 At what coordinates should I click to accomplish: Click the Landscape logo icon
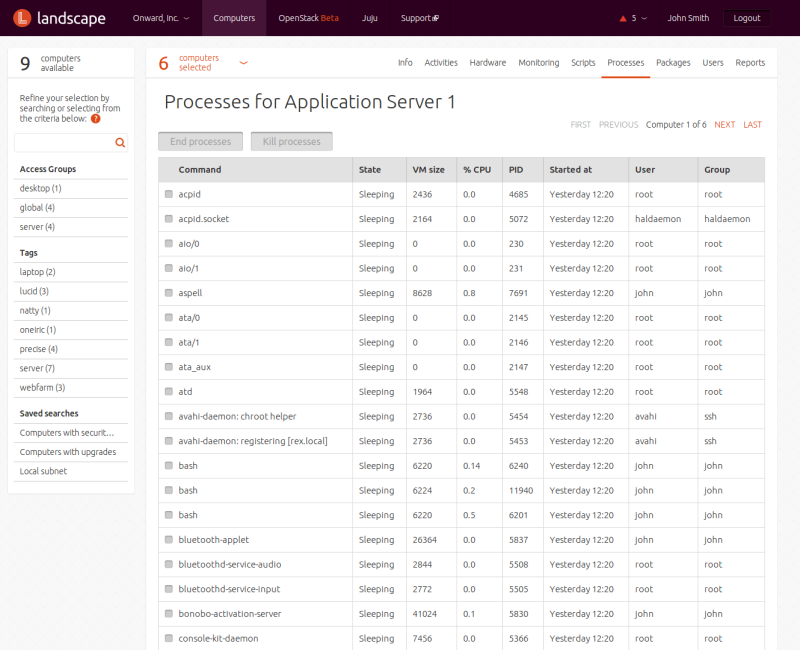click(x=20, y=18)
